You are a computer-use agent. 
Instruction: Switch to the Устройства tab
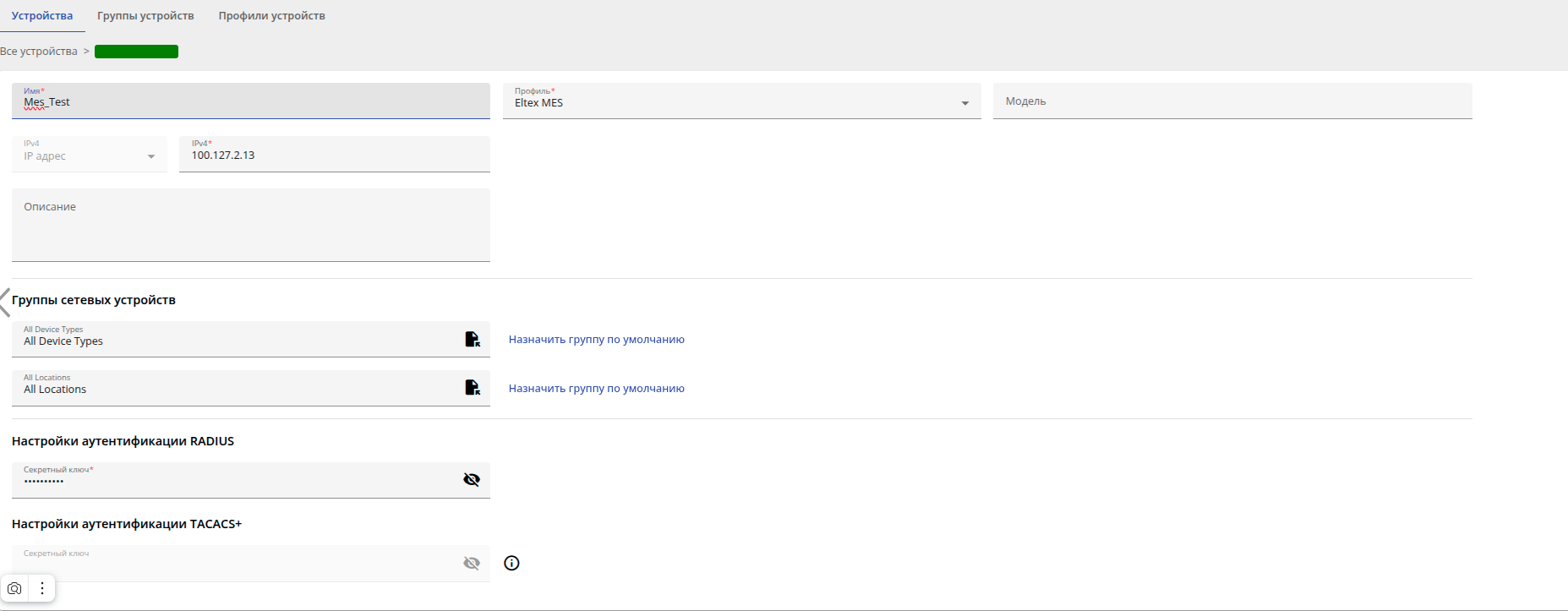(x=42, y=16)
